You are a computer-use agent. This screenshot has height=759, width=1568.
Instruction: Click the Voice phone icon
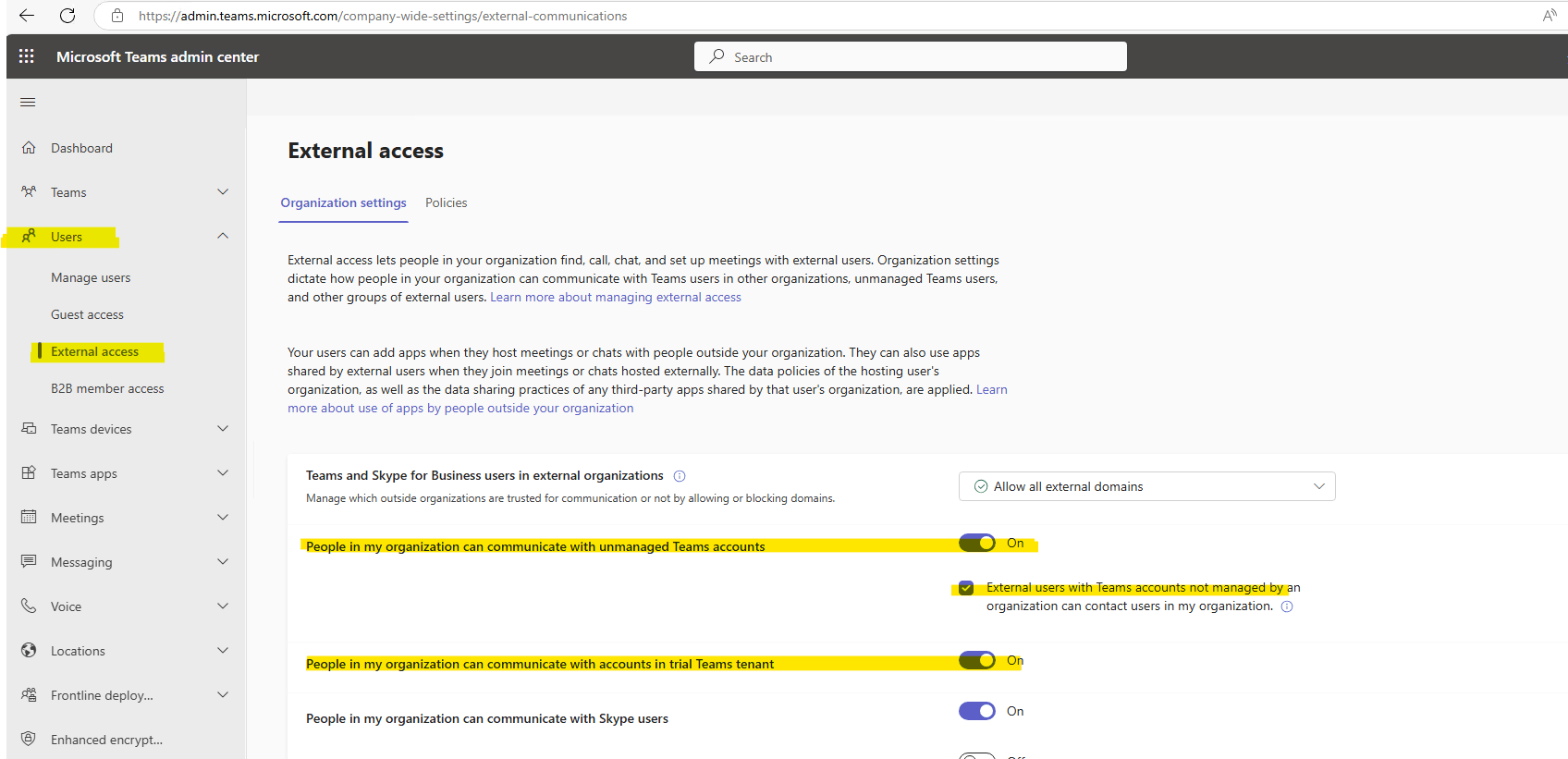[29, 606]
